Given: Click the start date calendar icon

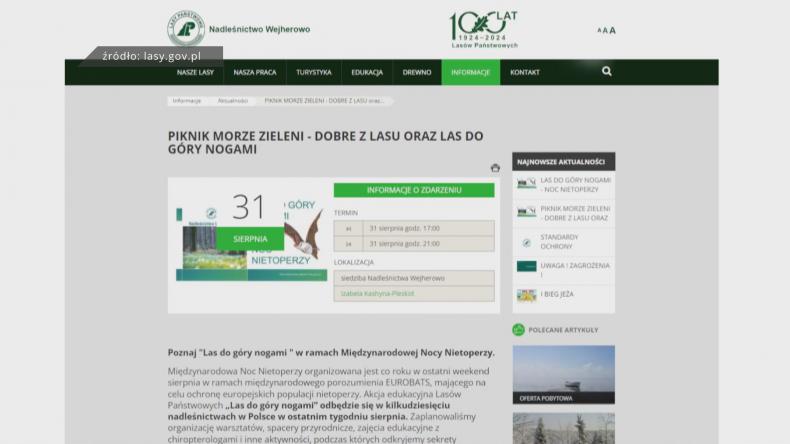Looking at the screenshot, I should pos(348,229).
